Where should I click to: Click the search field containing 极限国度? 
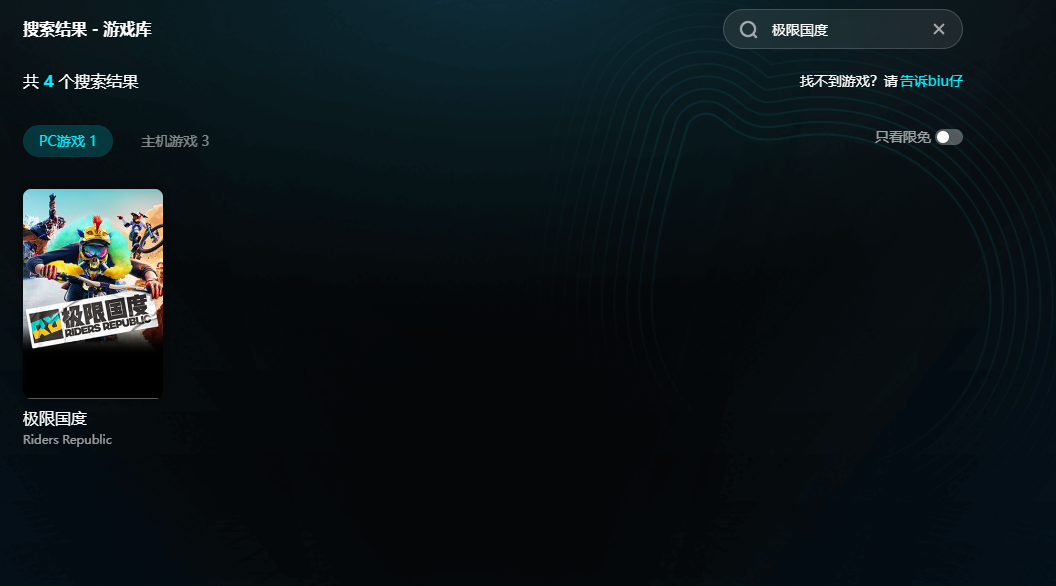point(843,29)
